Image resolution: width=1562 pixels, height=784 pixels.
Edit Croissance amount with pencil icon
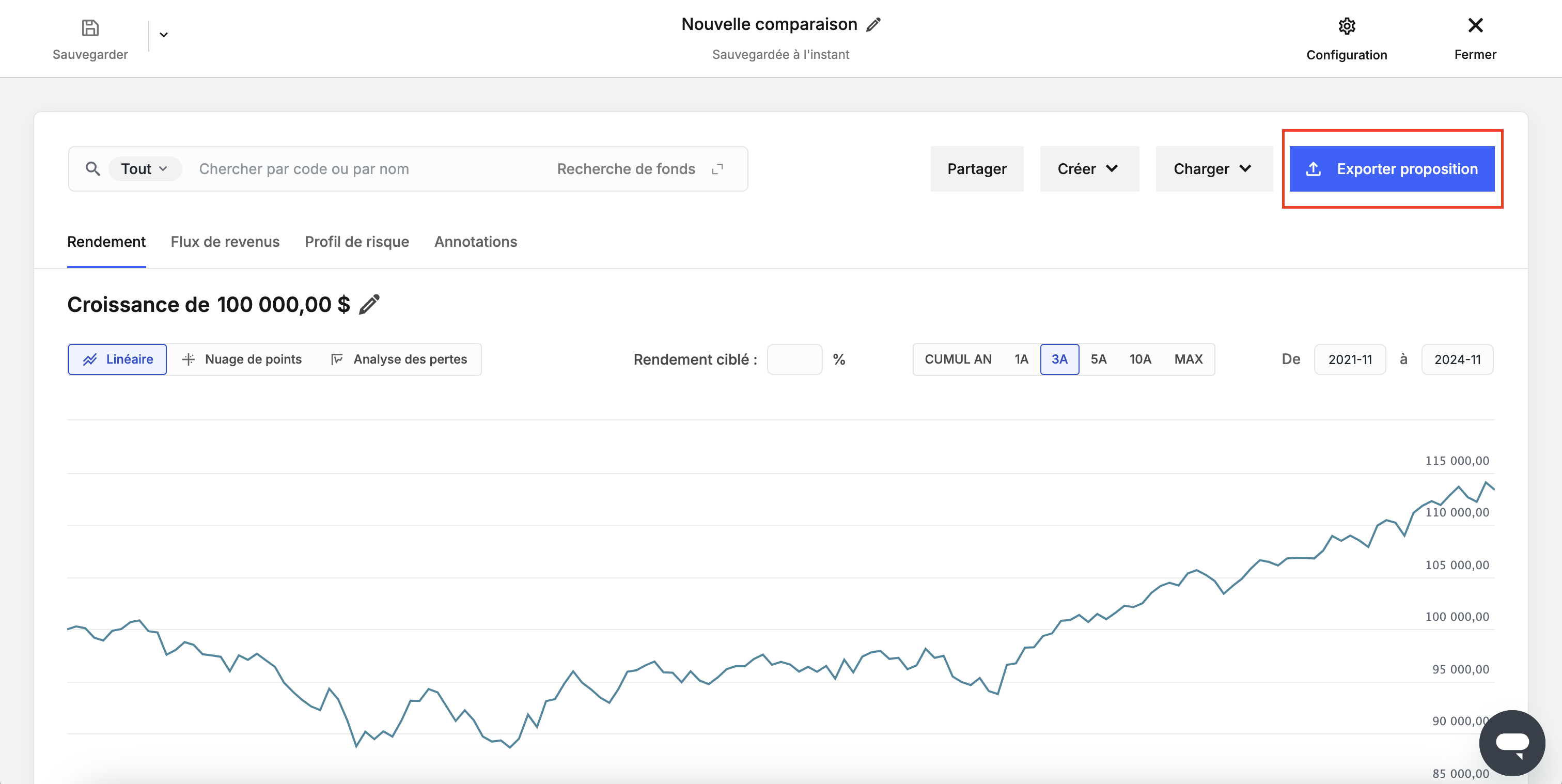(x=369, y=304)
